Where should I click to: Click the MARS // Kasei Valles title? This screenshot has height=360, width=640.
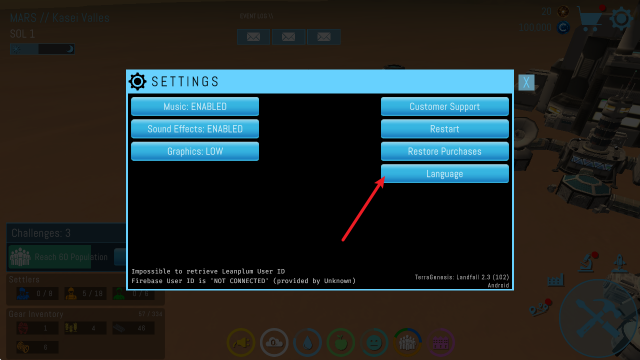click(60, 18)
